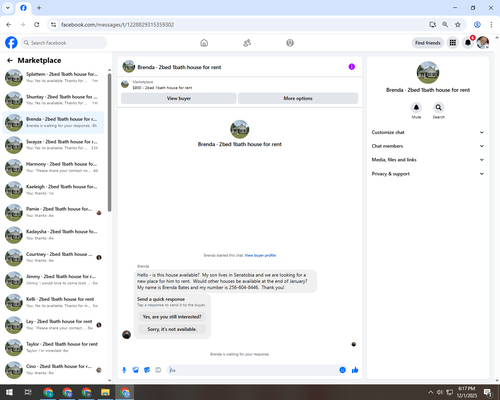Open the Kelli conversation
Screen dimensions: 500x400
[x=53, y=302]
